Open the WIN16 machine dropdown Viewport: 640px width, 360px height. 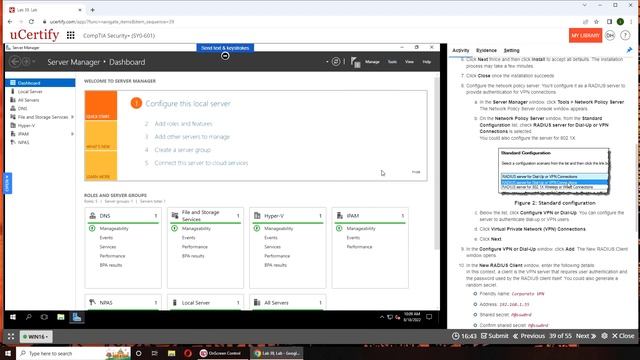click(x=36, y=336)
